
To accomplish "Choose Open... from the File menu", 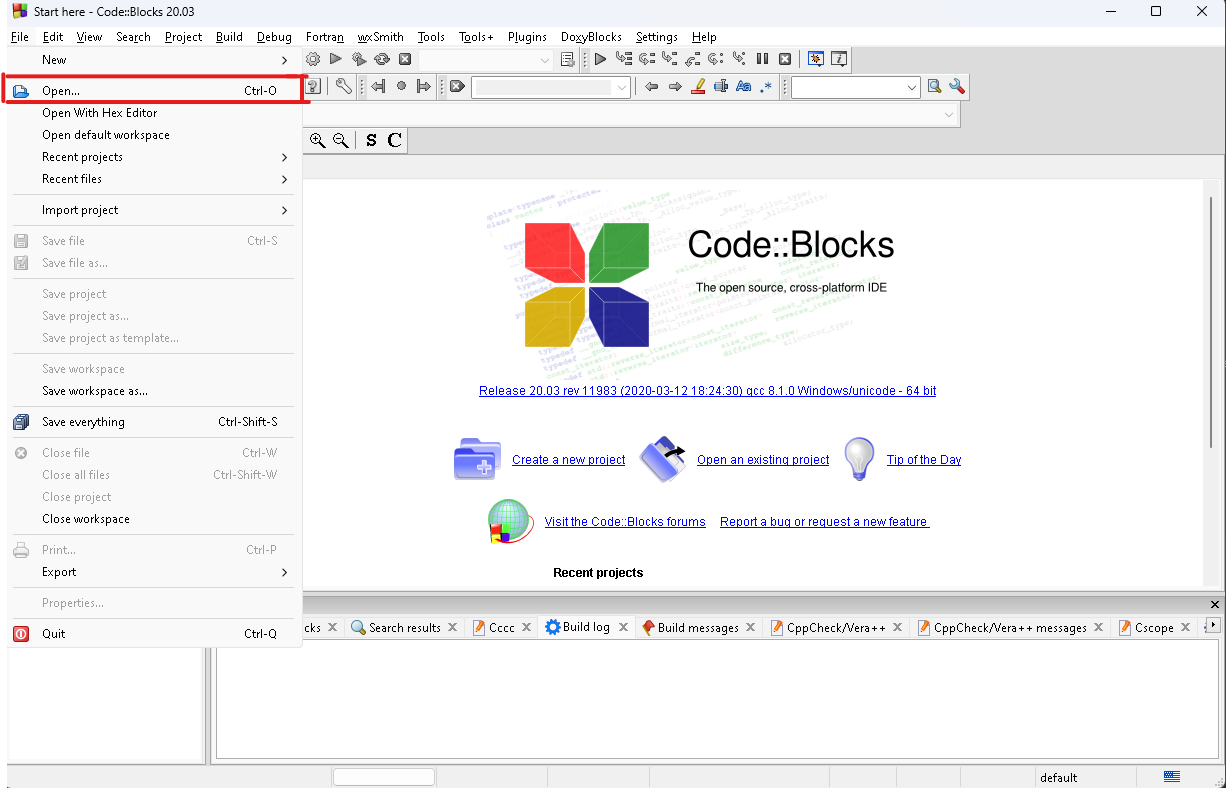I will tap(155, 91).
